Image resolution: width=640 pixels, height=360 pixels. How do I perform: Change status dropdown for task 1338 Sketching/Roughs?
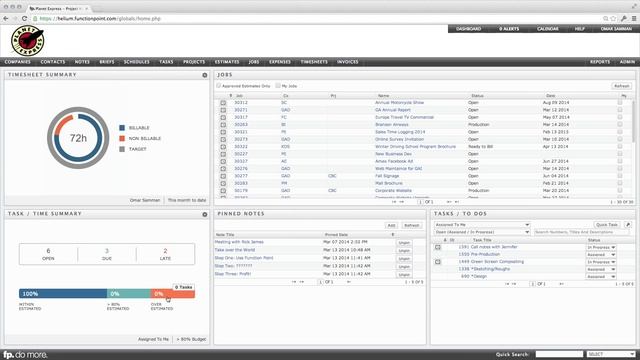coord(601,269)
